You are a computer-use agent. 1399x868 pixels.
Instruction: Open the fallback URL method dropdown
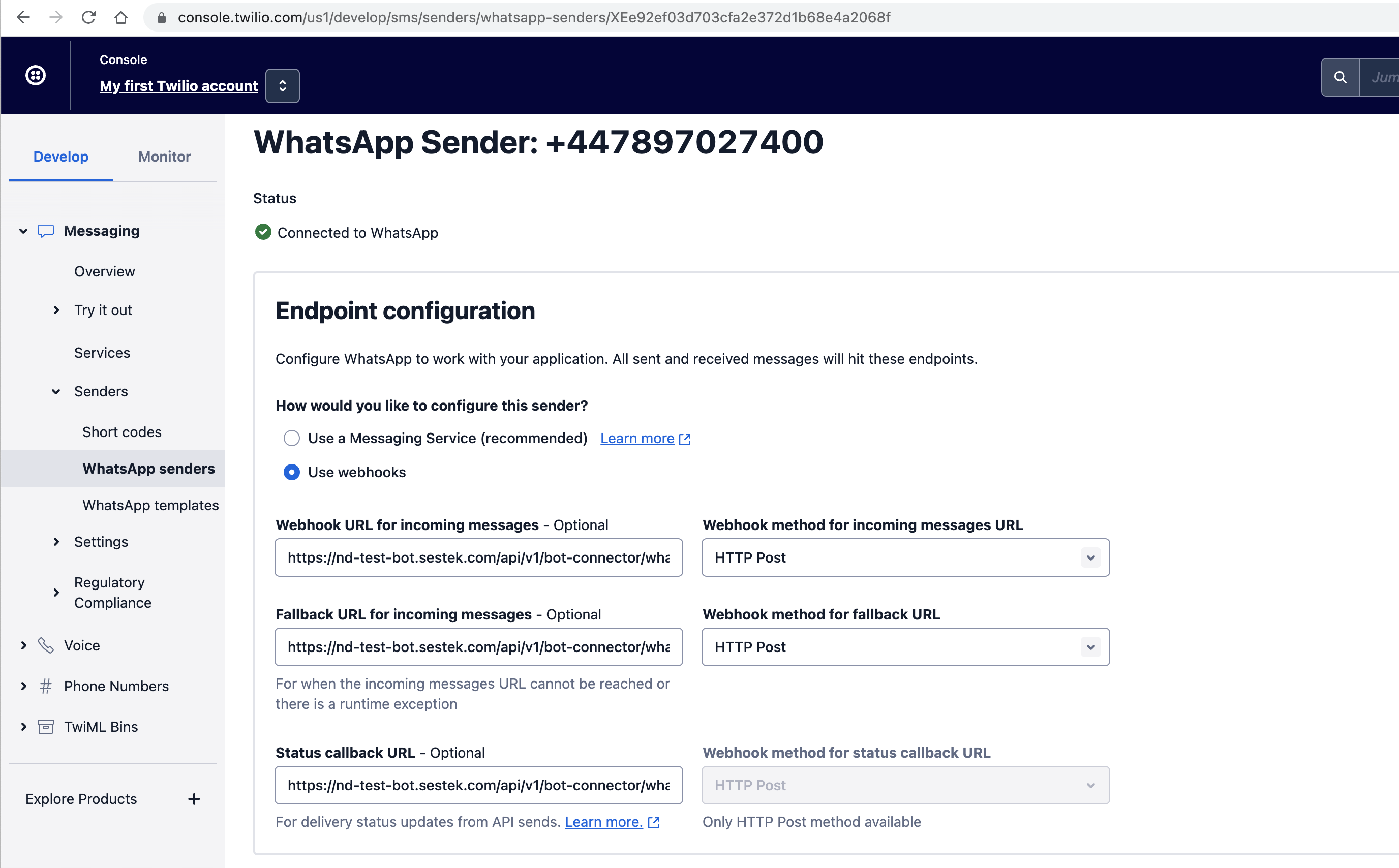[905, 647]
